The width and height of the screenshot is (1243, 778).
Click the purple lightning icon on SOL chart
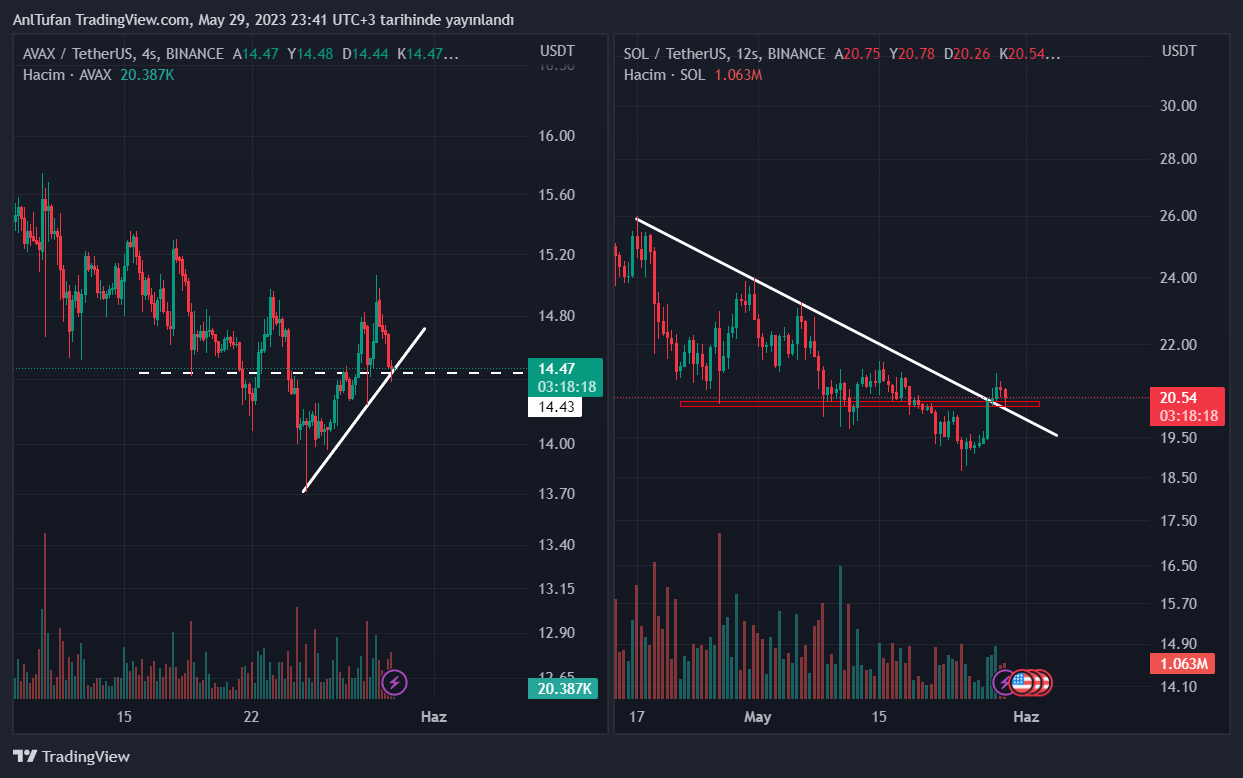pos(1005,683)
